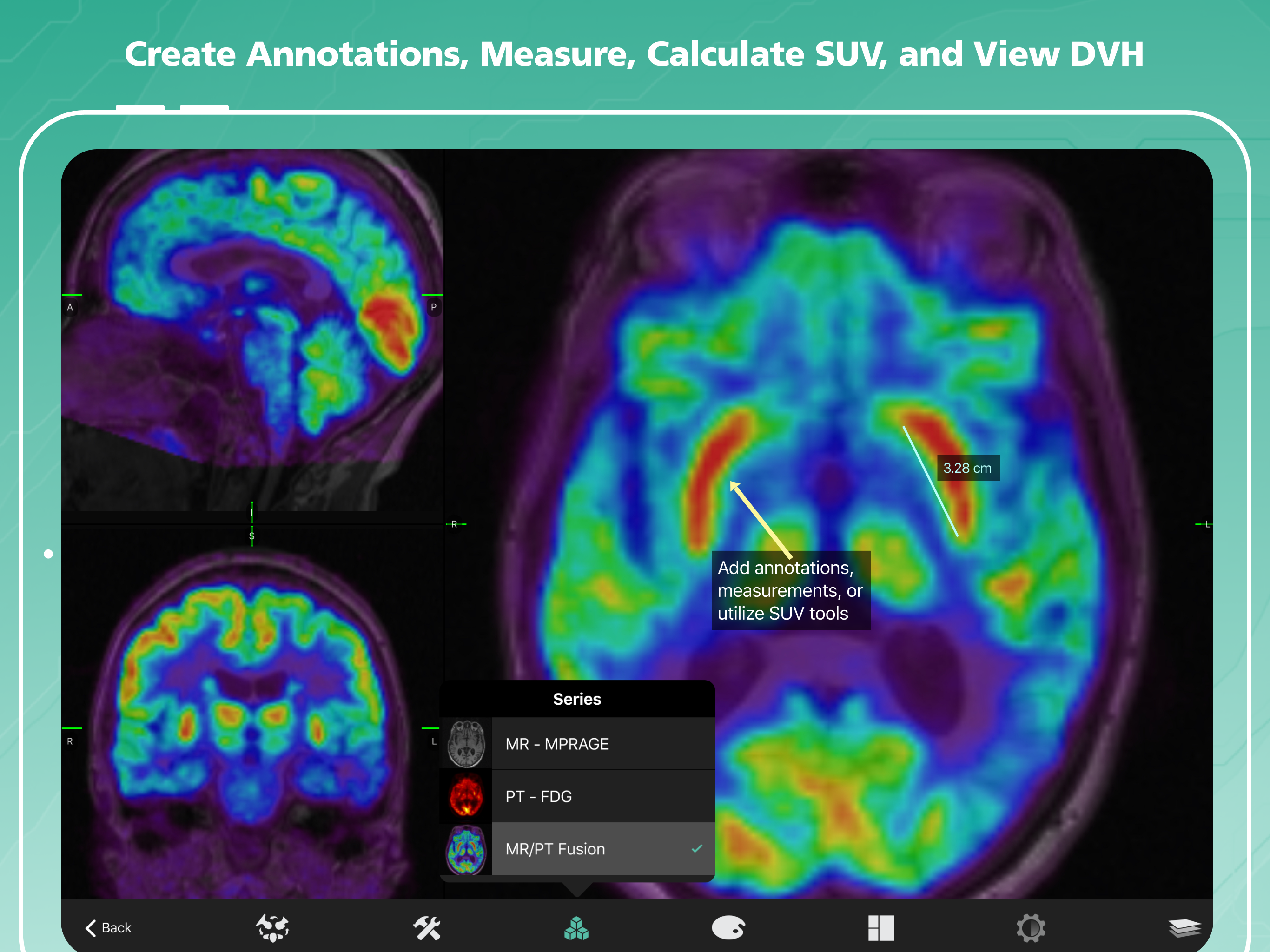The height and width of the screenshot is (952, 1270).
Task: Click the MR - MPRAGE brain thumbnail
Action: (x=466, y=744)
